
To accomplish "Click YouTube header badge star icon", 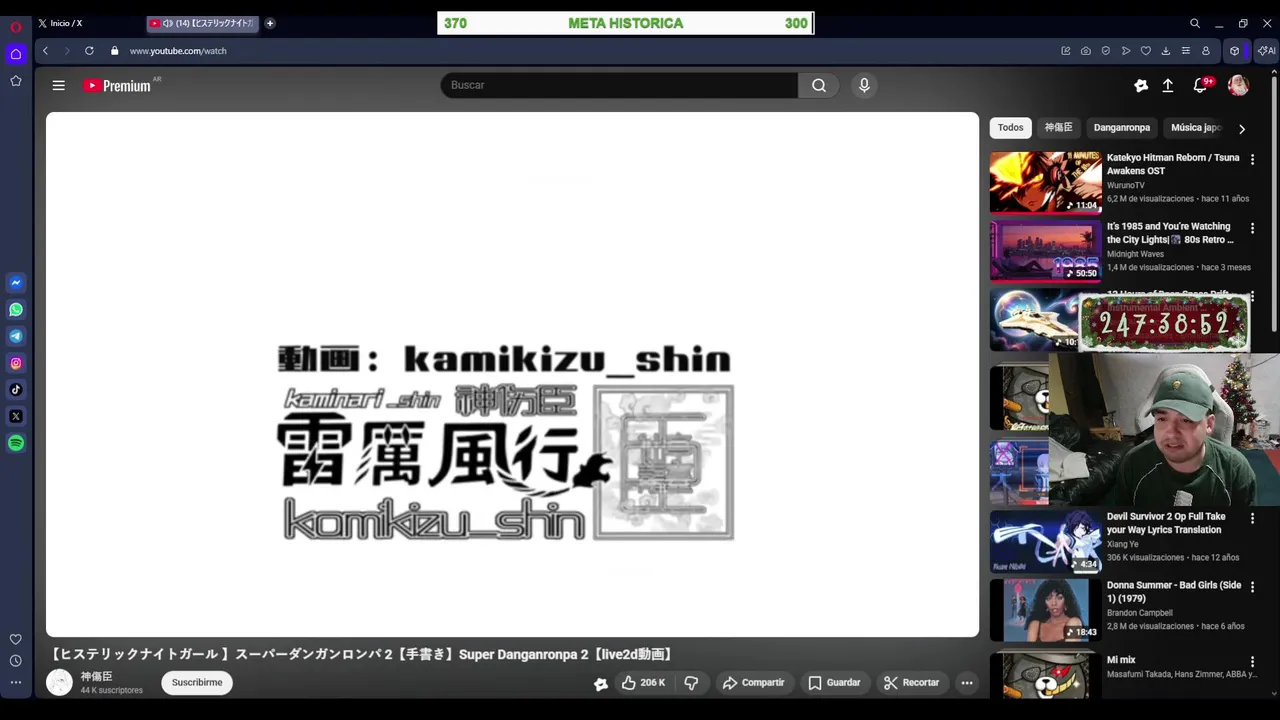I will pyautogui.click(x=1141, y=86).
